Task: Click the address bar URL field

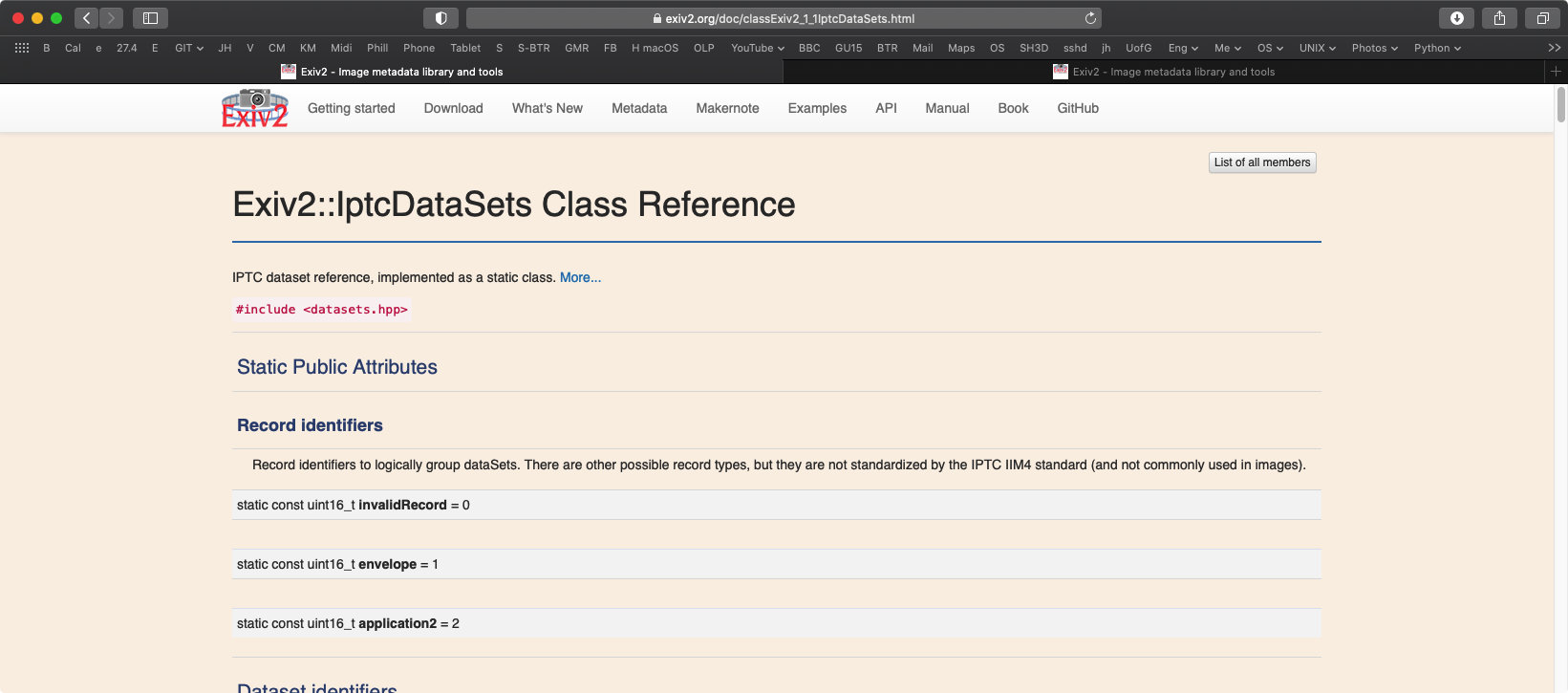Action: (784, 18)
